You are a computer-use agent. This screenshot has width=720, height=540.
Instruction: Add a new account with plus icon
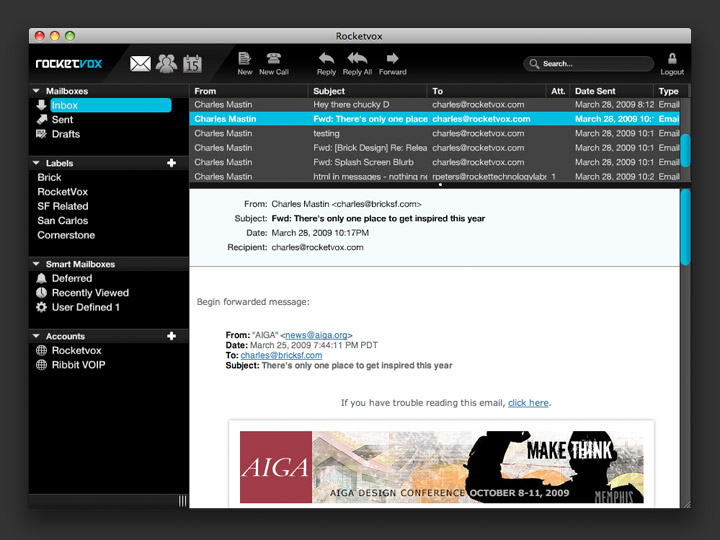171,336
